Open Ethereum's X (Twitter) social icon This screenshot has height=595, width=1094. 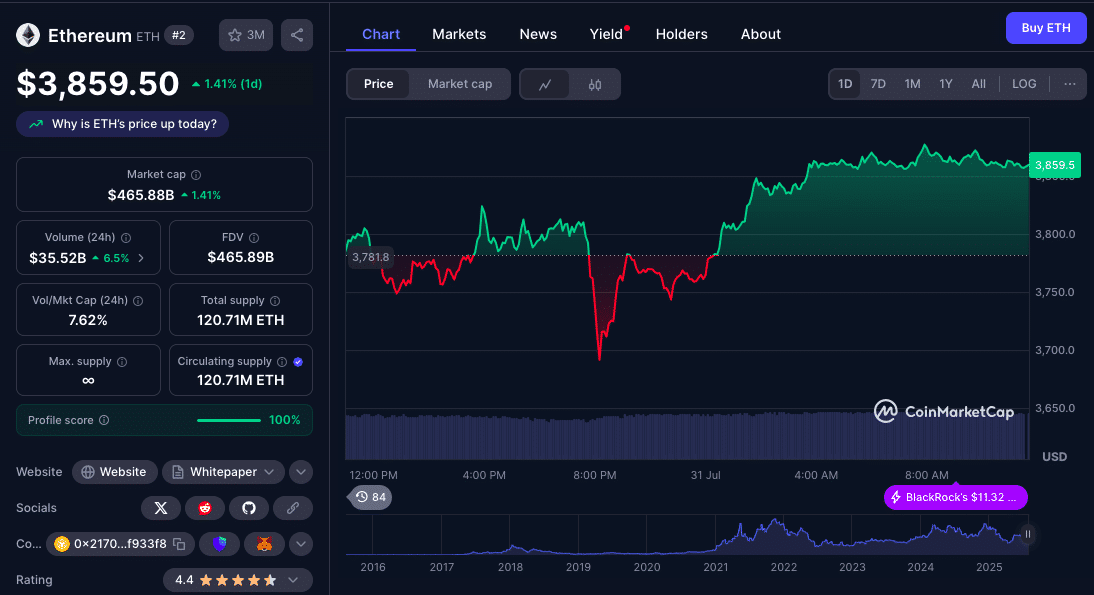click(x=161, y=508)
